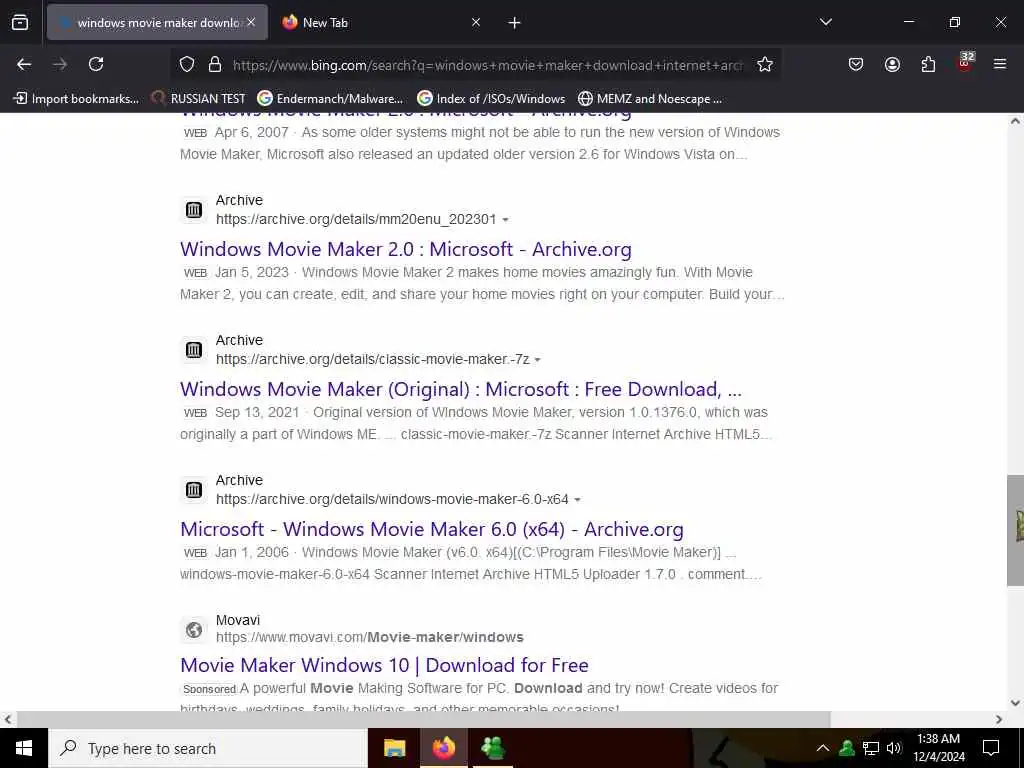
Task: Reload the current Bing page
Action: [96, 64]
